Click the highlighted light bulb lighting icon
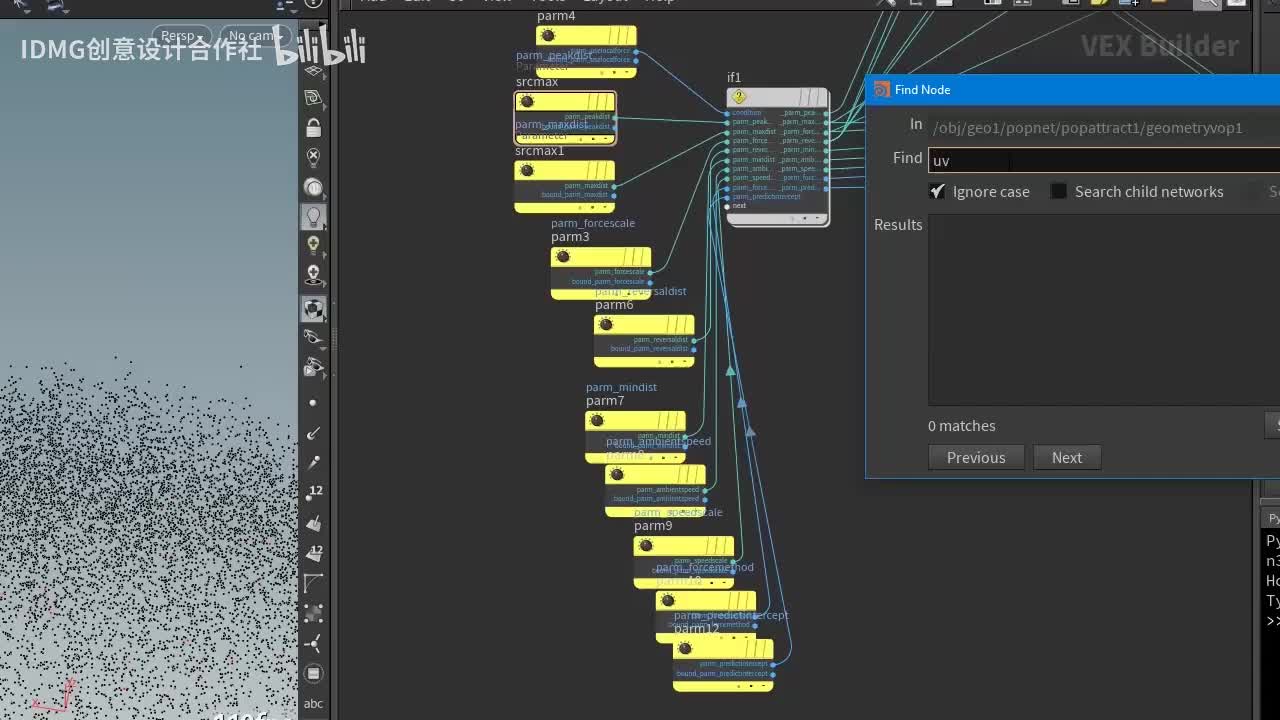Viewport: 1280px width, 720px height. pos(314,215)
